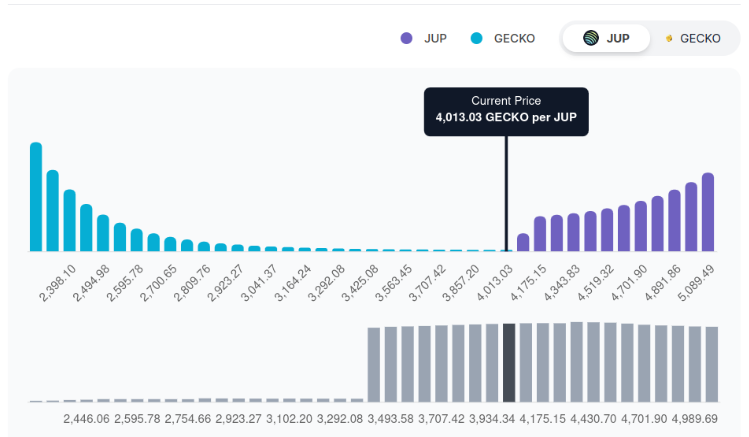This screenshot has width=749, height=437.
Task: Click the cyan GECKO legend dot
Action: [x=476, y=38]
